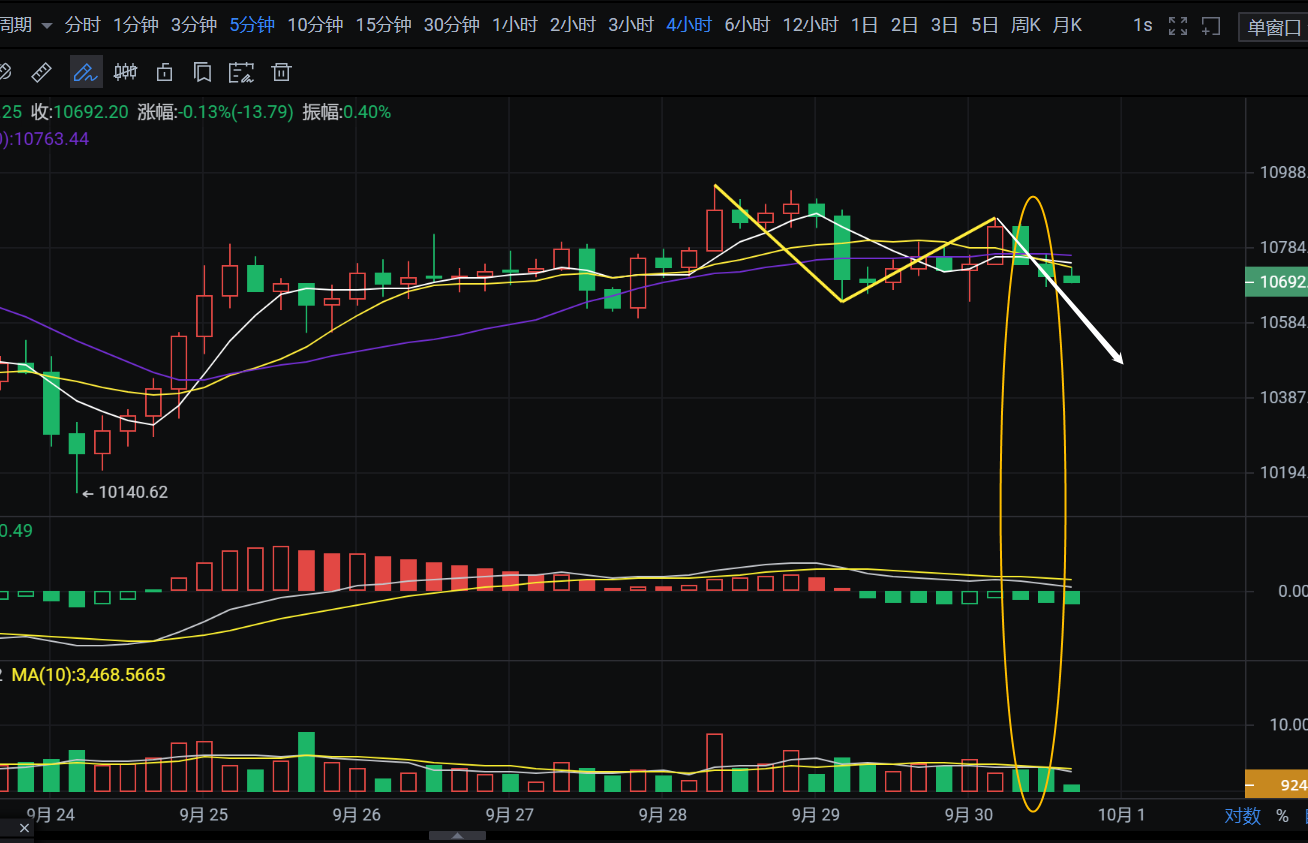The width and height of the screenshot is (1308, 843).
Task: Click the bookmark icon in toolbar
Action: tap(202, 72)
